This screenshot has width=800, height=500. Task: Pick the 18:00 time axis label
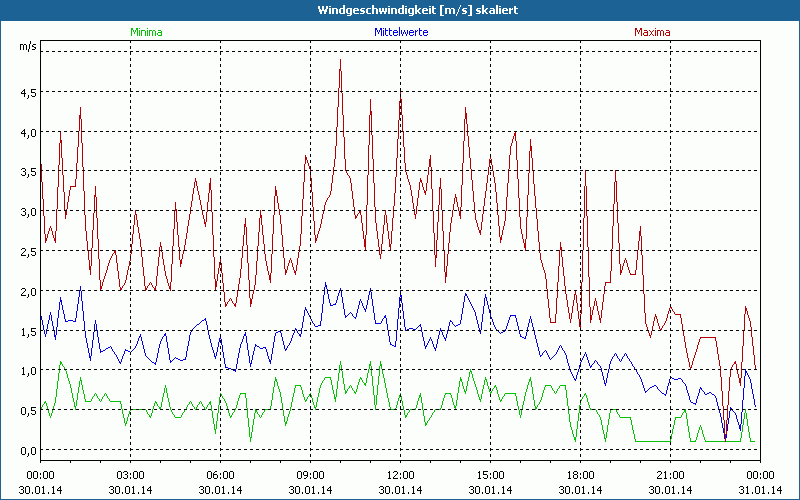point(580,475)
